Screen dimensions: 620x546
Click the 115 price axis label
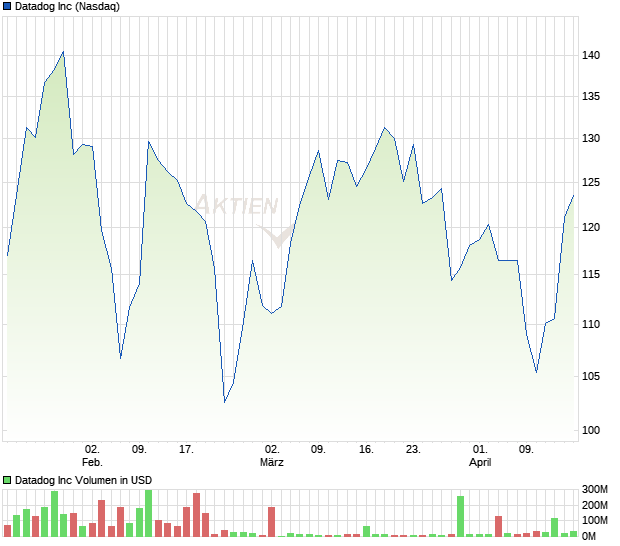click(x=591, y=274)
